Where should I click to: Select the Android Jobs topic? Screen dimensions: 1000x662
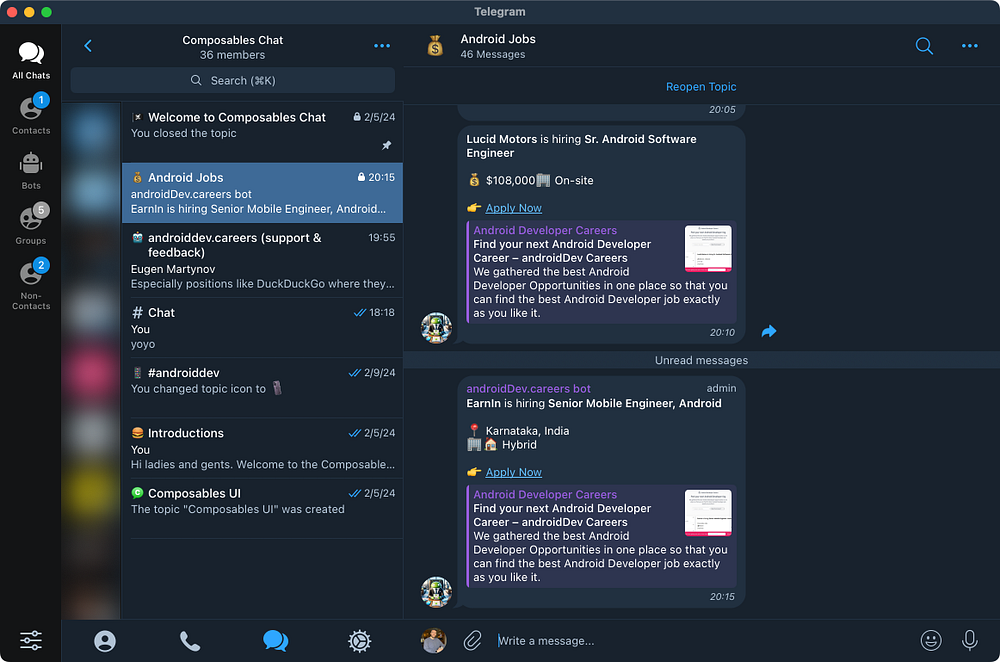[x=262, y=193]
